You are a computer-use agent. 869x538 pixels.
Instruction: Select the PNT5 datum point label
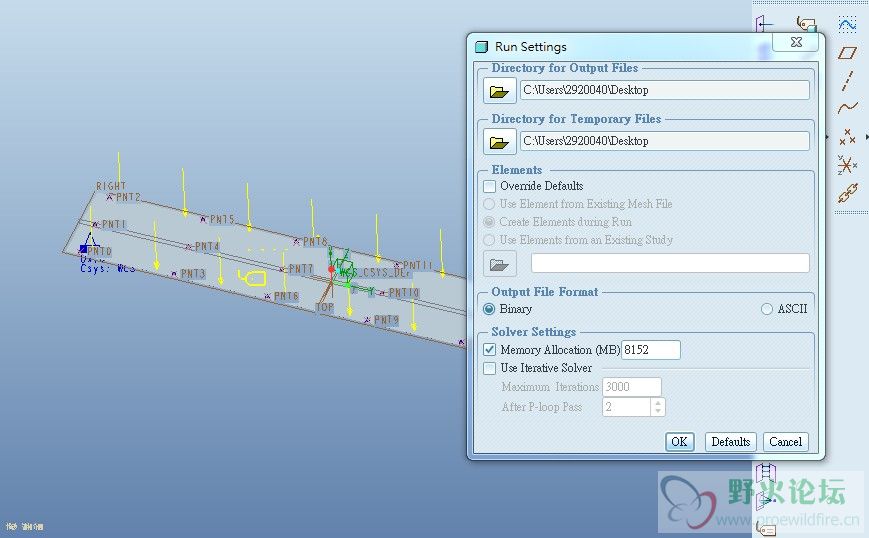[x=222, y=219]
